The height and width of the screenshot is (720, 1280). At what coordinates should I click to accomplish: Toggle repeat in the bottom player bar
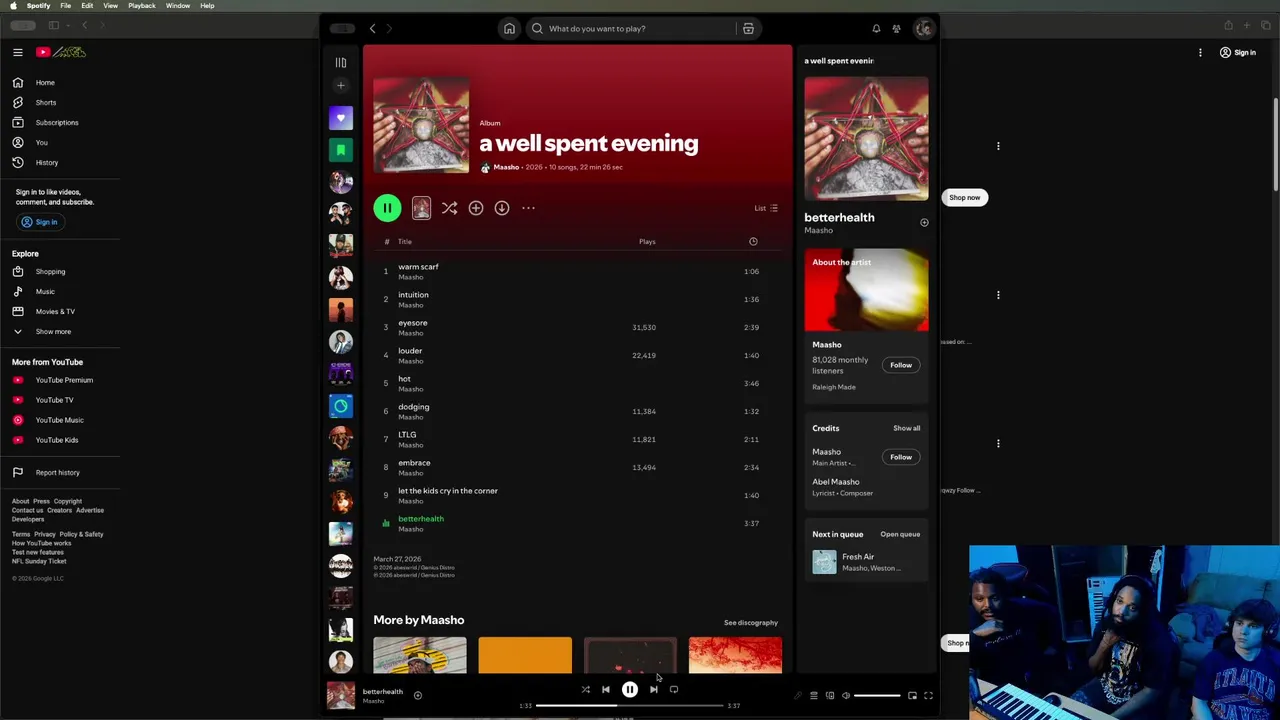click(x=674, y=689)
